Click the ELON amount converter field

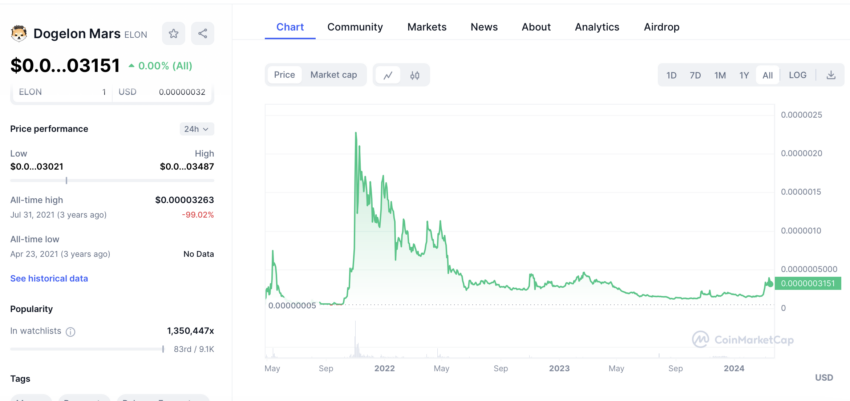tap(62, 92)
